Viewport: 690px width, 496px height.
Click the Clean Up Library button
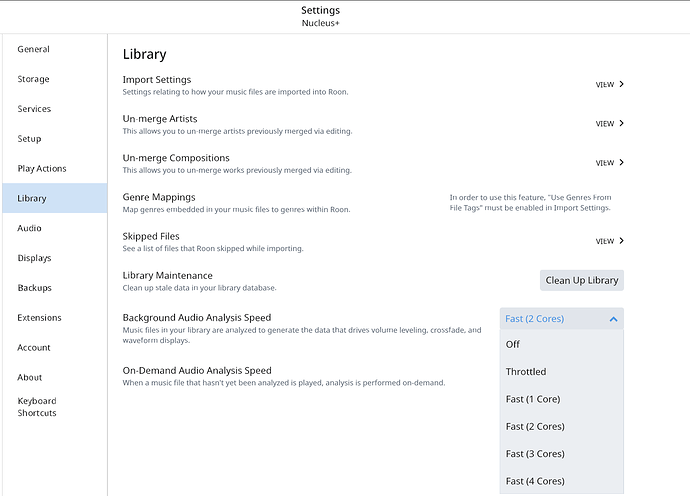pyautogui.click(x=582, y=280)
